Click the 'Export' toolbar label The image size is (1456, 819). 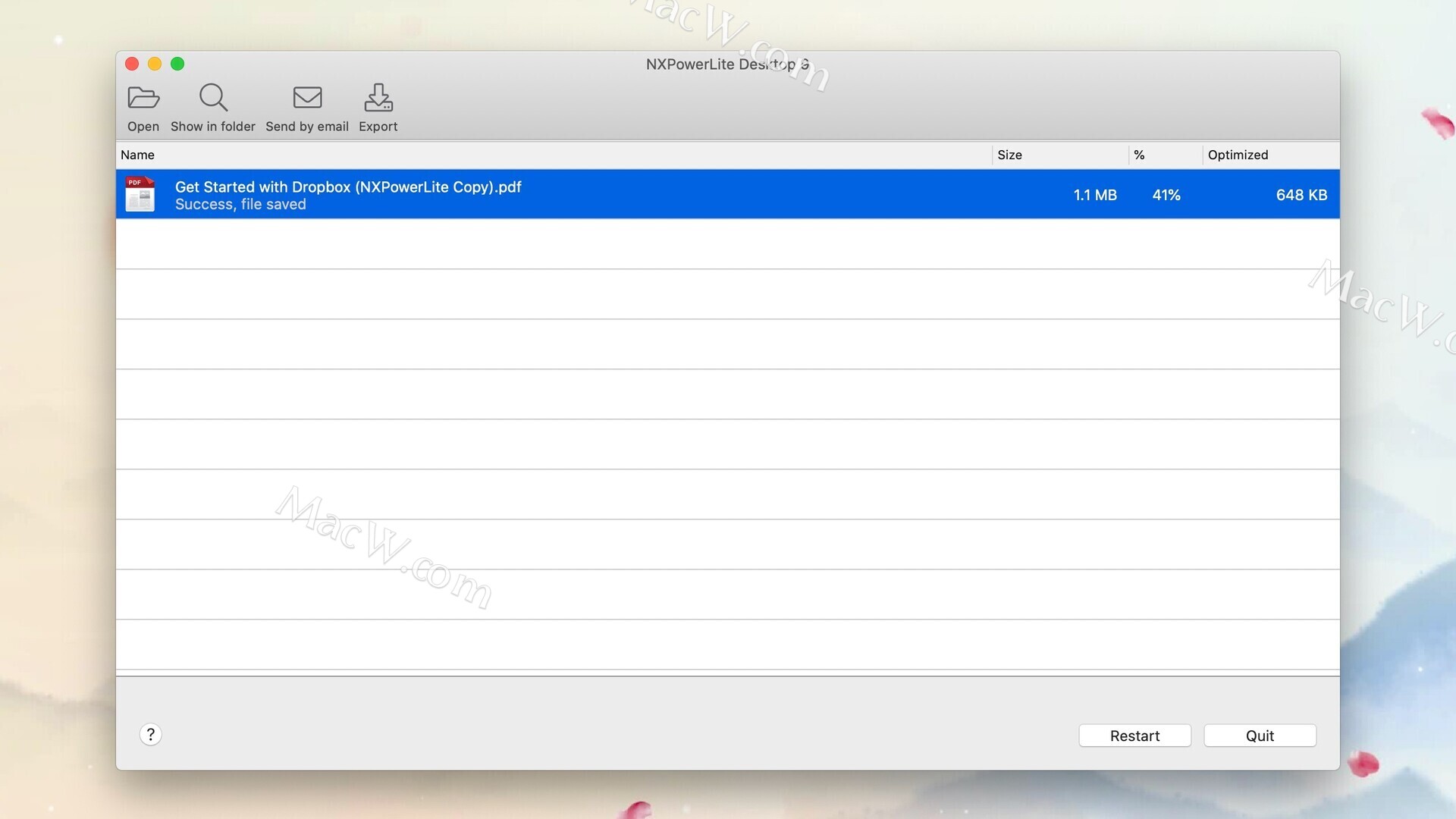pos(378,127)
